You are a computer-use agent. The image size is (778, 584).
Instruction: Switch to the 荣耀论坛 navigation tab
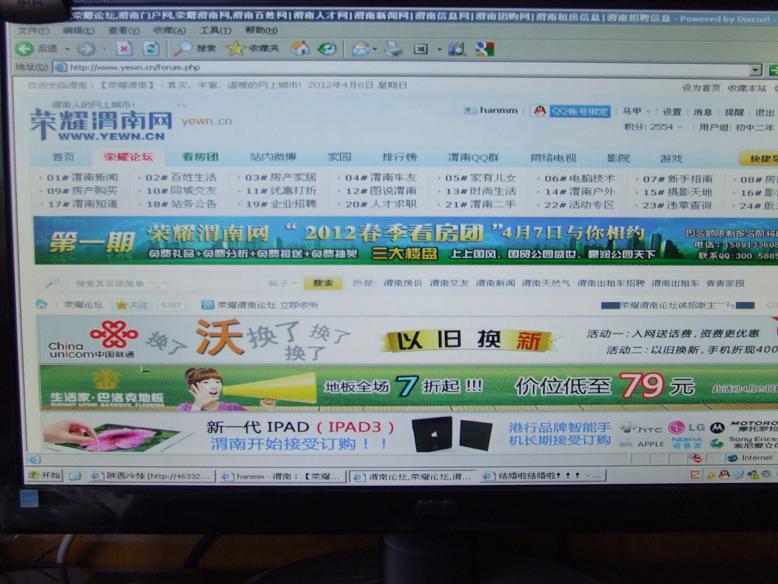pos(128,157)
